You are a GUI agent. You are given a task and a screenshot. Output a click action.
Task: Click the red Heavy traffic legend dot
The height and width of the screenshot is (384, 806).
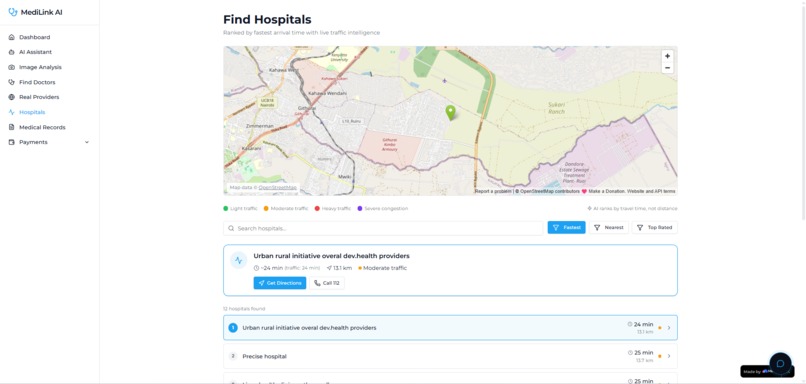click(317, 209)
